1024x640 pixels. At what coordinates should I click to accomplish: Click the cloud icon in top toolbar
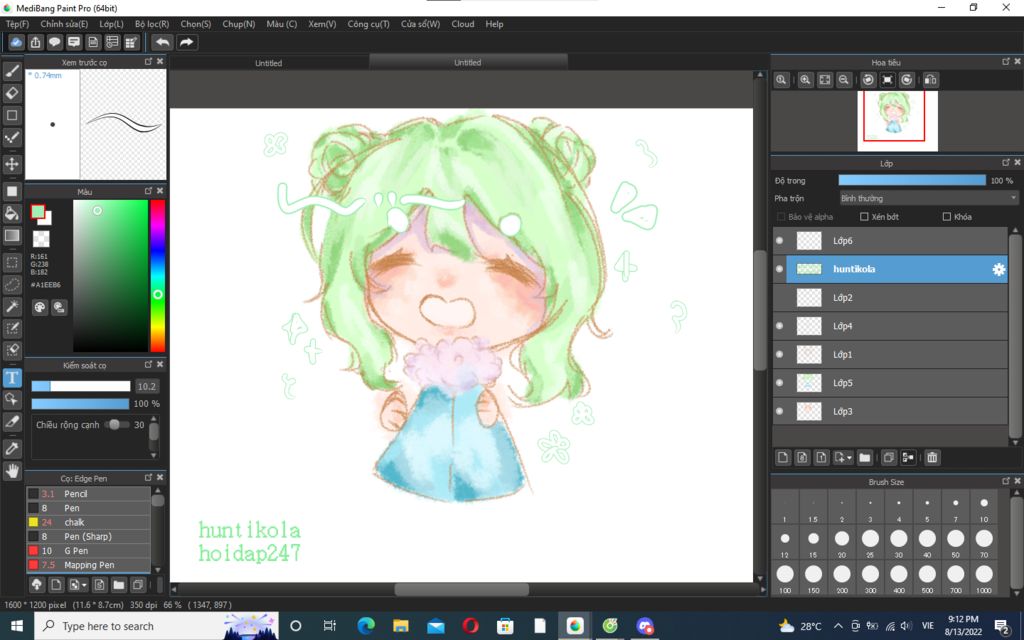click(x=16, y=42)
